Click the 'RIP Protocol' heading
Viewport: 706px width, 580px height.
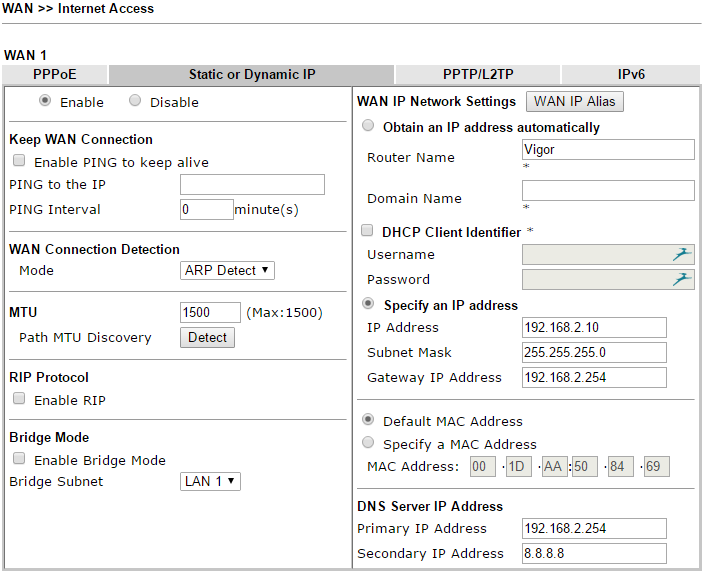click(49, 377)
